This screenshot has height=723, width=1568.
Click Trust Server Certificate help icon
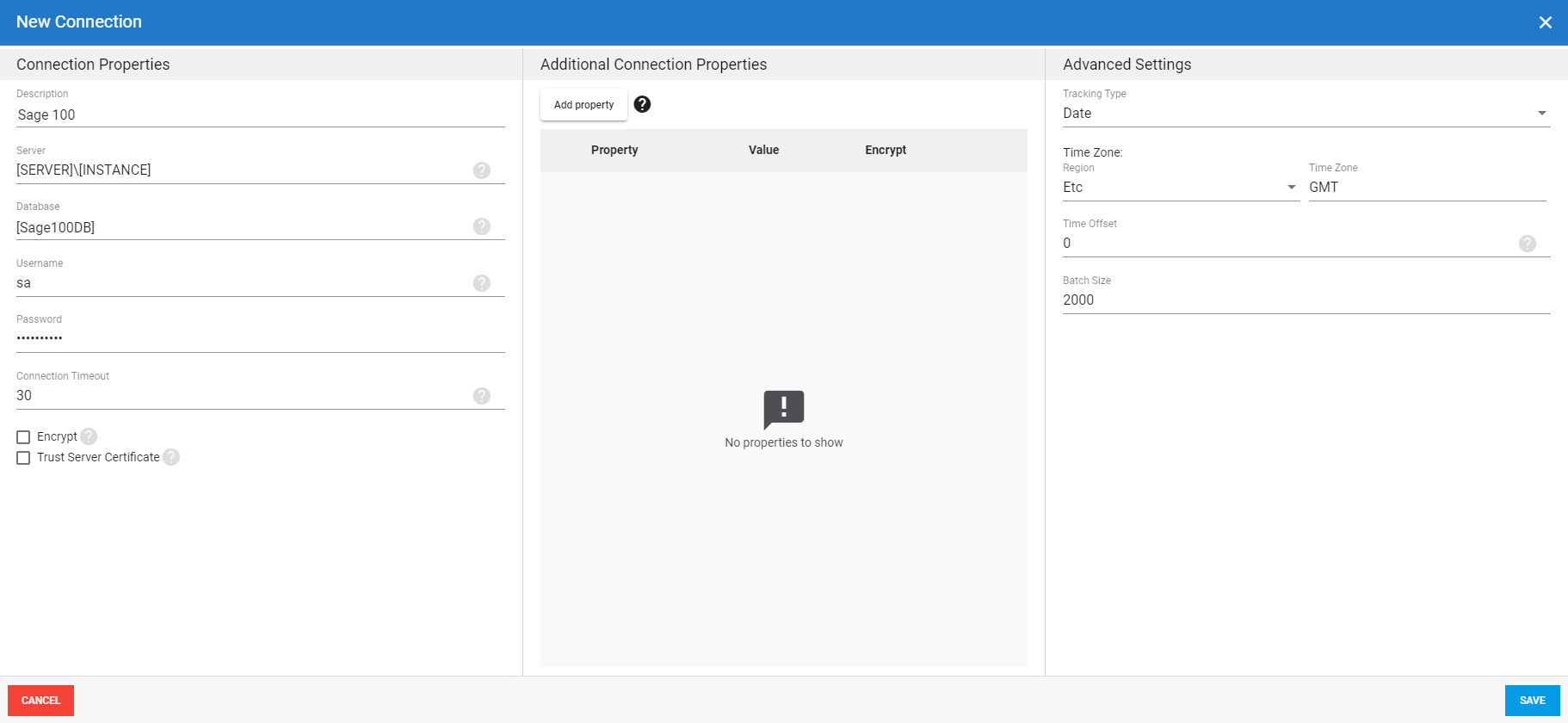pyautogui.click(x=171, y=457)
